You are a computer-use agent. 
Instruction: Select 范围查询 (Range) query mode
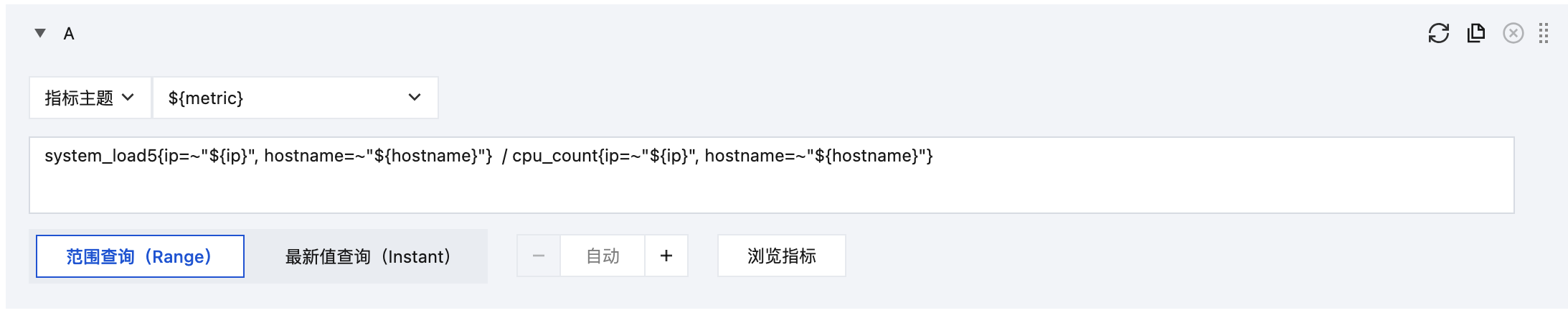pos(140,256)
